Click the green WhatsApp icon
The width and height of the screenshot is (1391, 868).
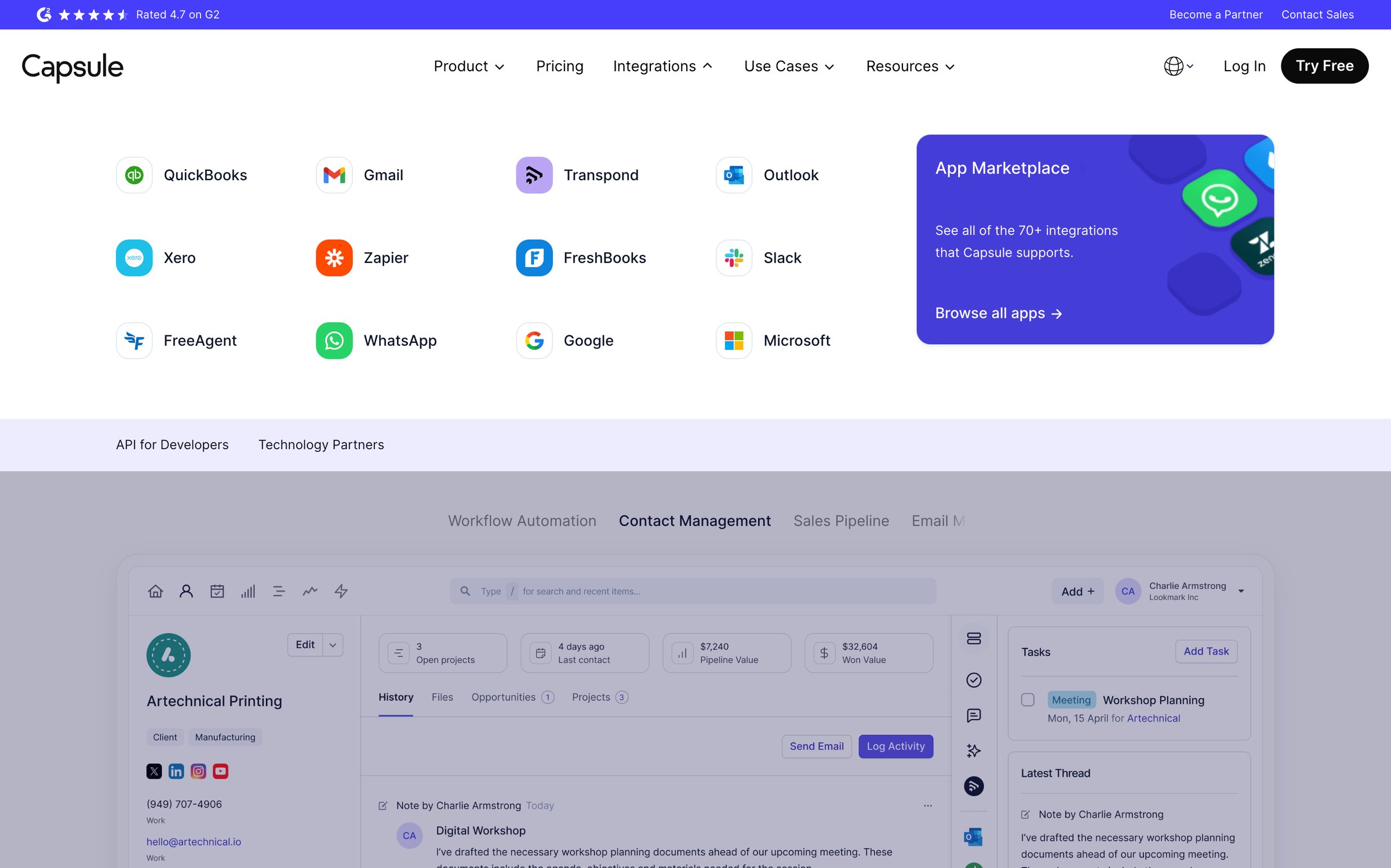(x=334, y=341)
